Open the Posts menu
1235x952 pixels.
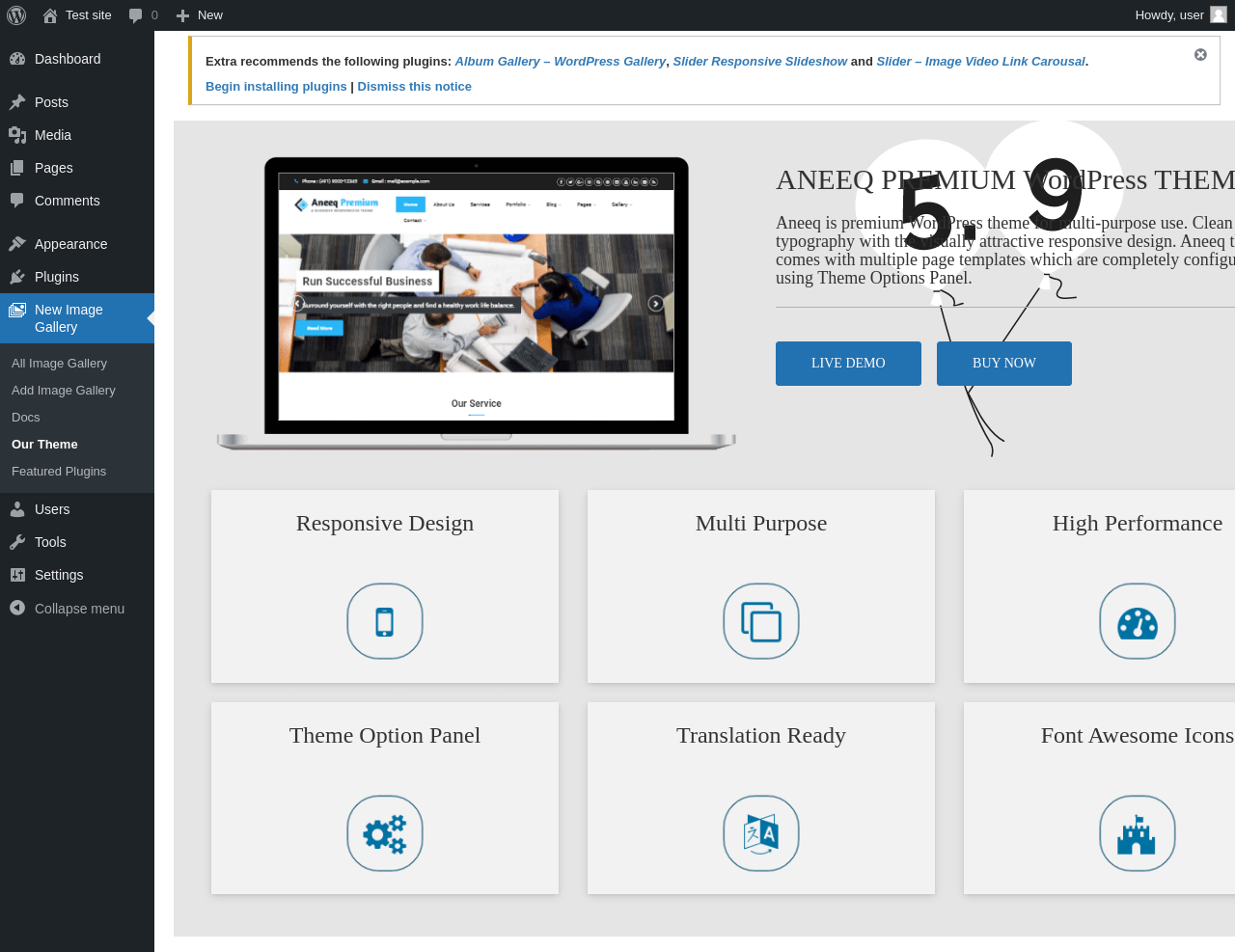77,102
